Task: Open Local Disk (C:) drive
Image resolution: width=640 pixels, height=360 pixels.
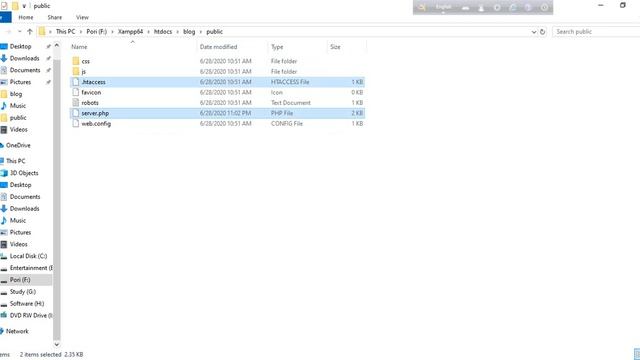Action: [x=28, y=256]
